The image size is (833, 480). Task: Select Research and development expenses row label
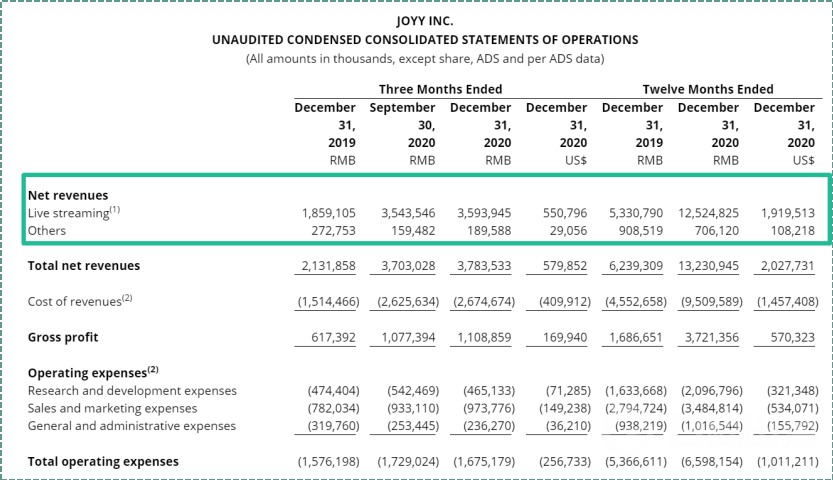coord(132,391)
